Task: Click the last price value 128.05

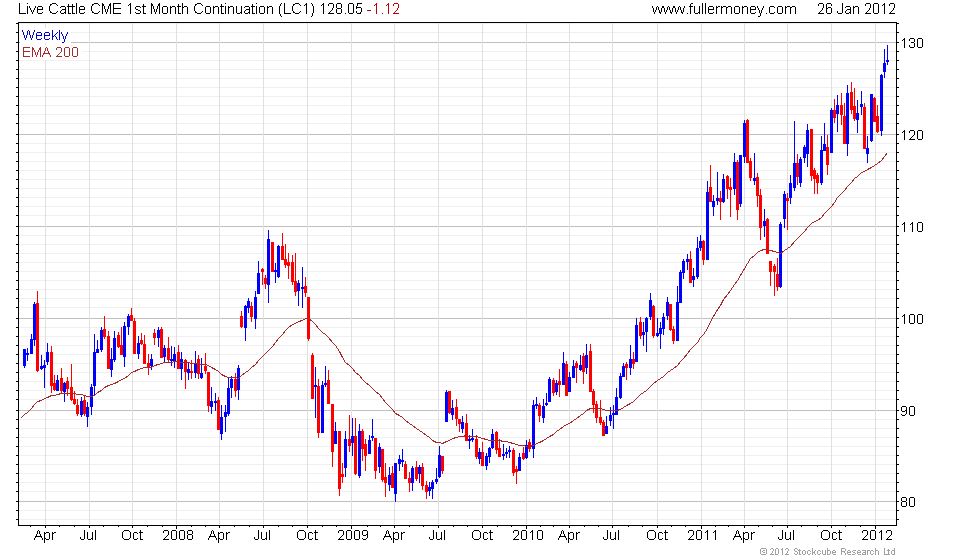Action: tap(341, 9)
